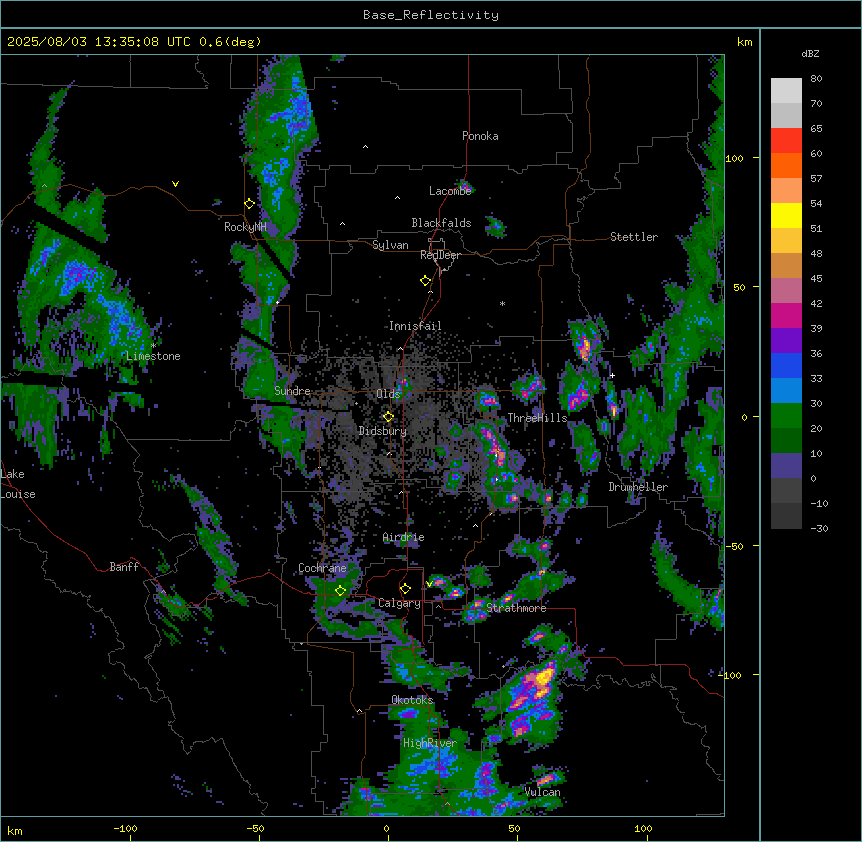This screenshot has height=842, width=862.
Task: Click the Strathmore town label
Action: (516, 608)
